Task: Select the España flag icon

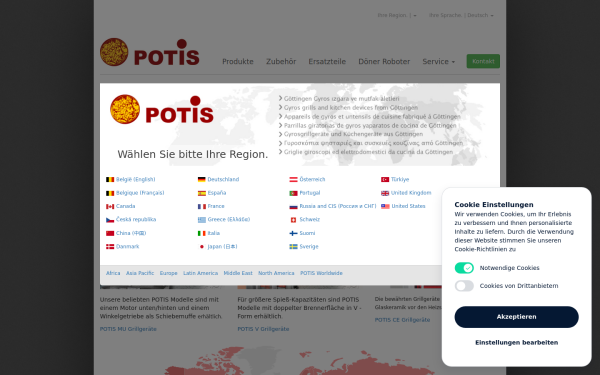Action: pyautogui.click(x=202, y=193)
